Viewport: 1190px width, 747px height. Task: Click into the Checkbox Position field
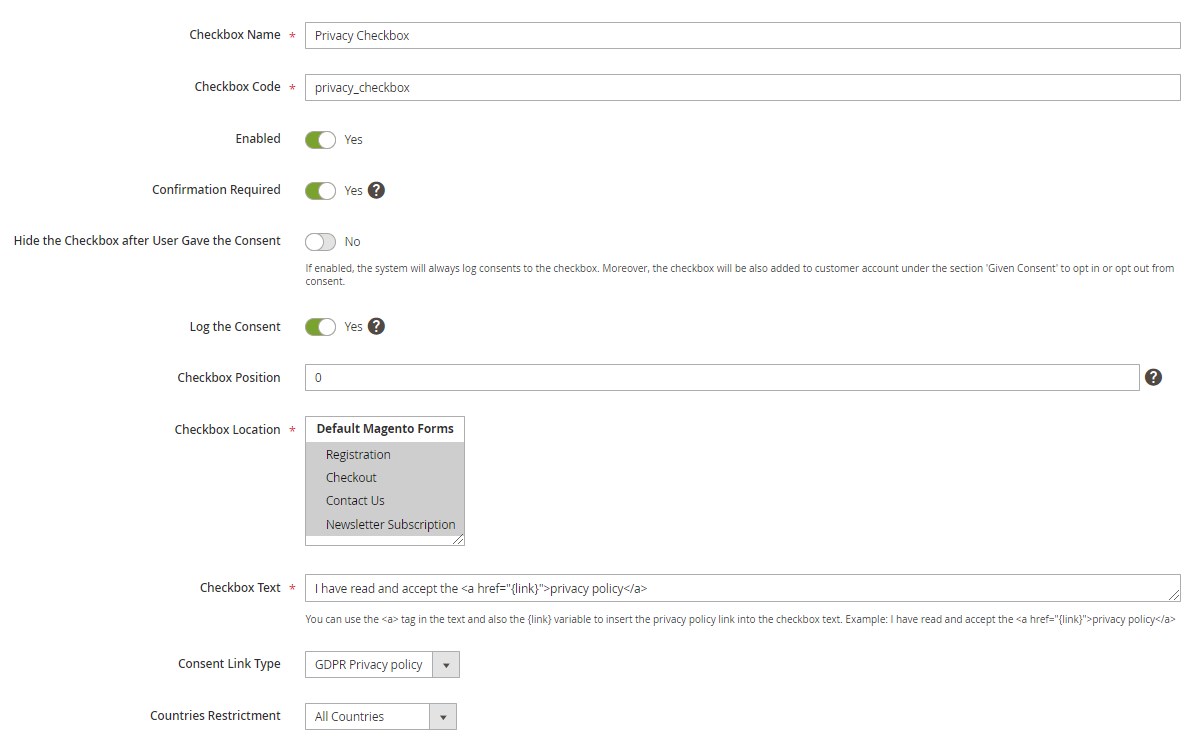point(721,378)
